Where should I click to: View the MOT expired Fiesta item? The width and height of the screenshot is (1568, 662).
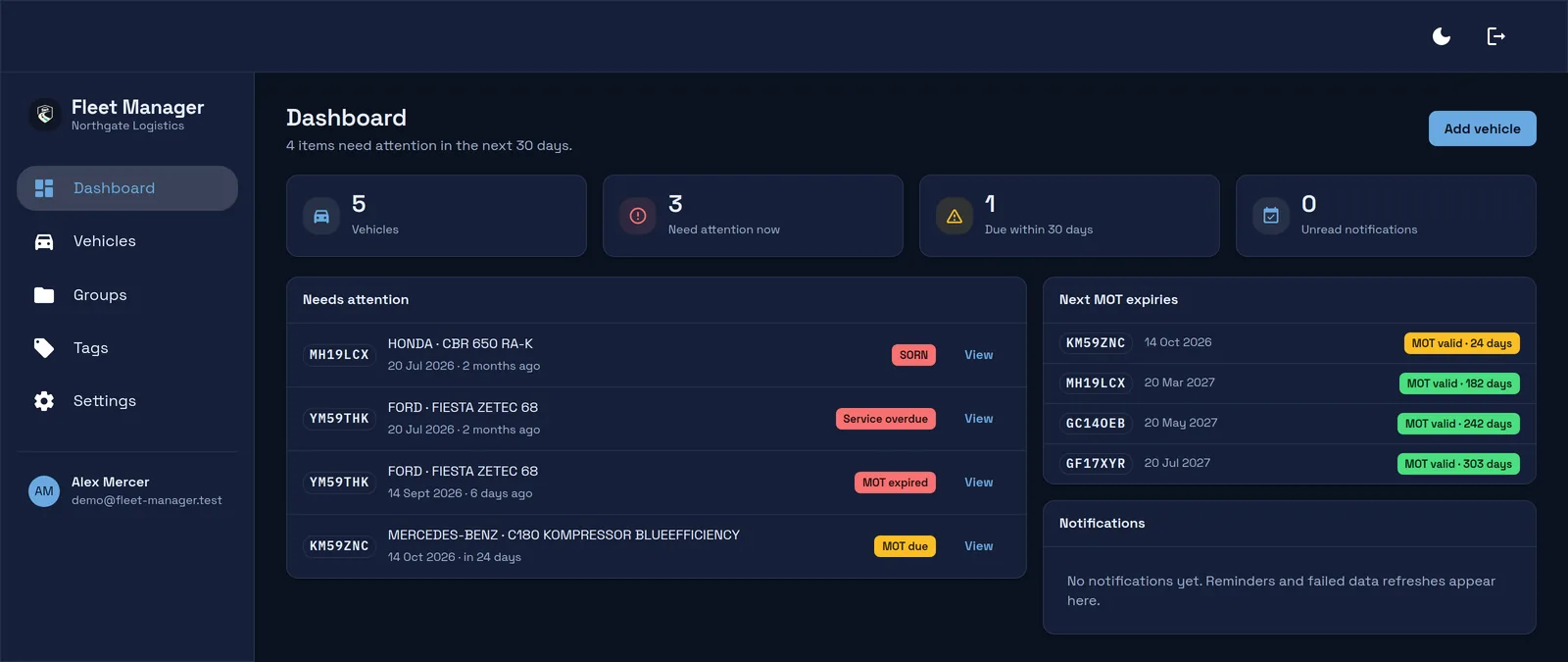(x=978, y=483)
